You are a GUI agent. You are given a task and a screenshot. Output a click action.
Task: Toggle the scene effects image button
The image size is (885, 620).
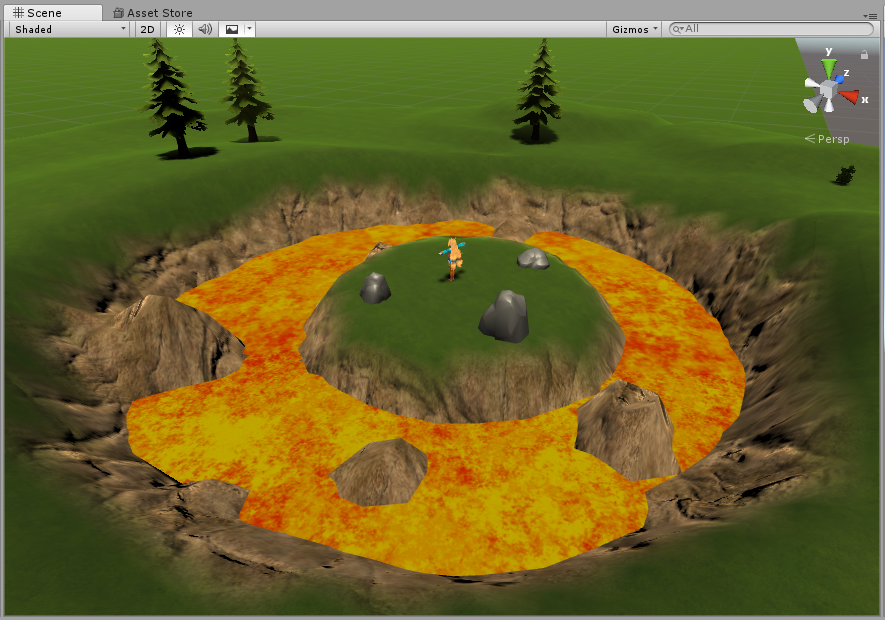coord(232,29)
